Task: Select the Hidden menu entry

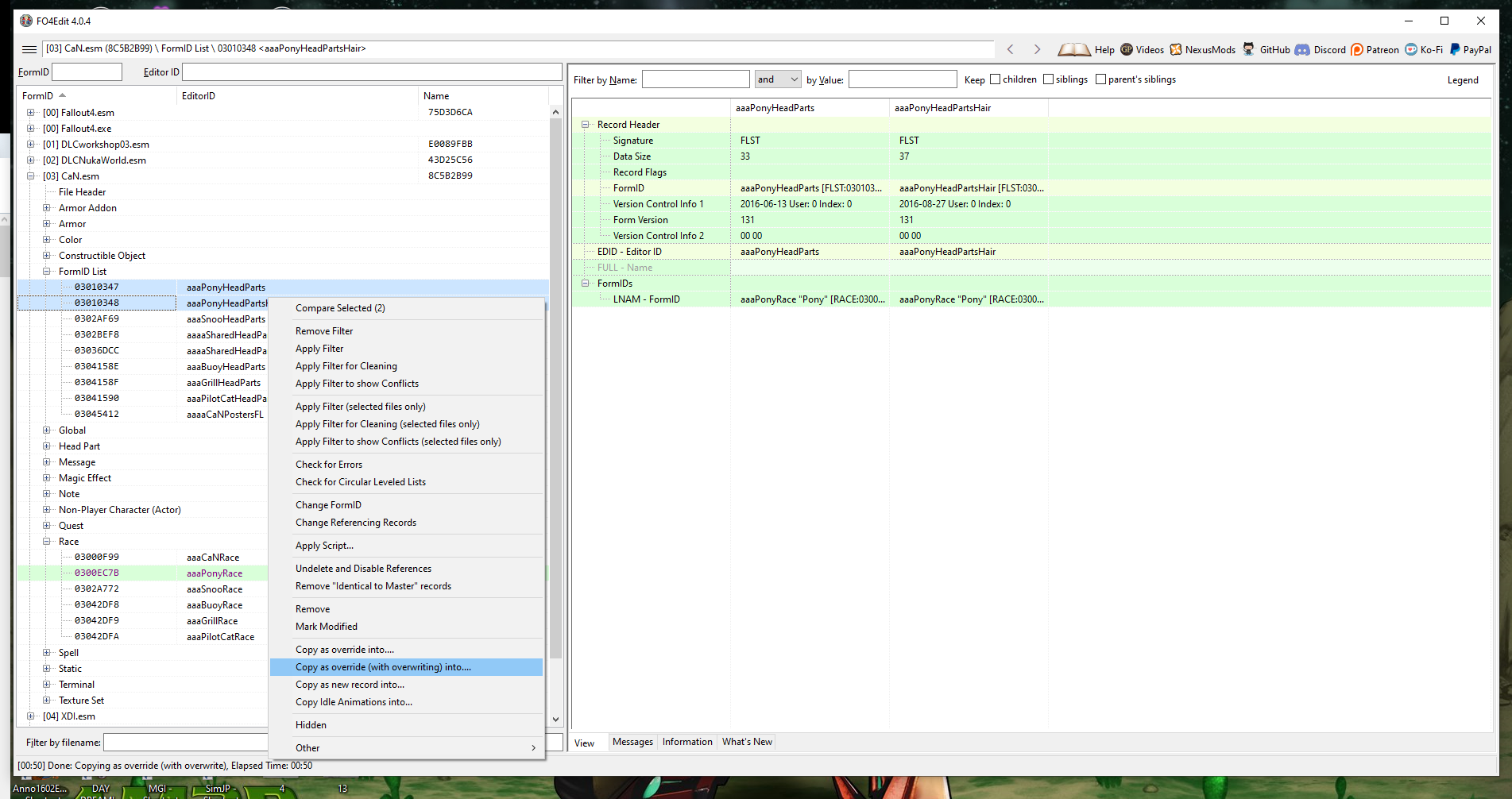Action: [x=407, y=725]
